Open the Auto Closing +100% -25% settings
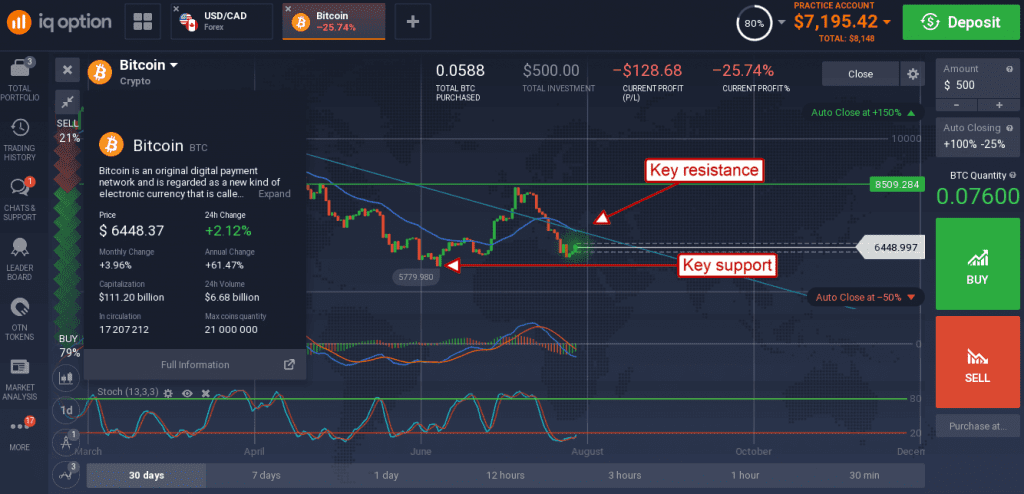Viewport: 1024px width, 494px height. (977, 137)
